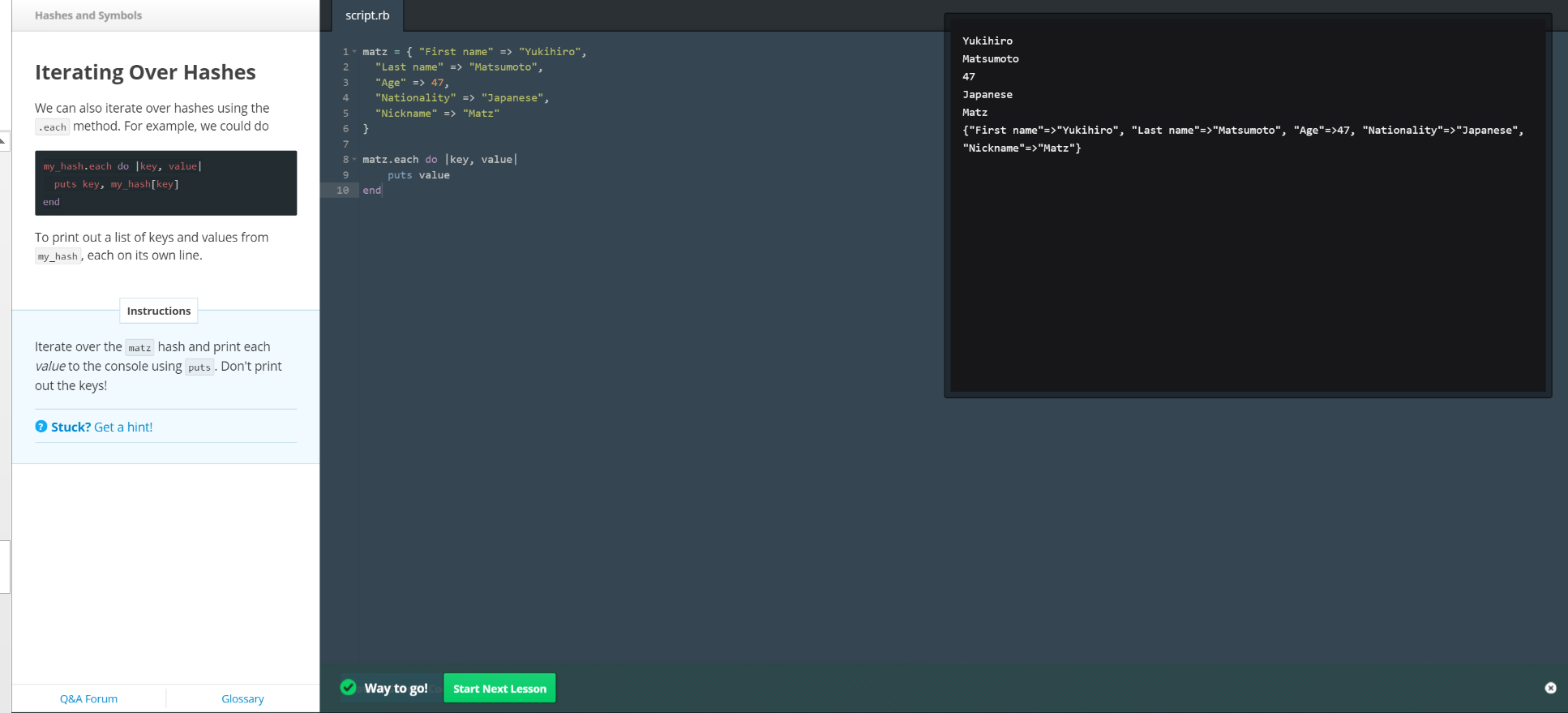
Task: Click the left edge panel arrow icon
Action: pos(3,141)
